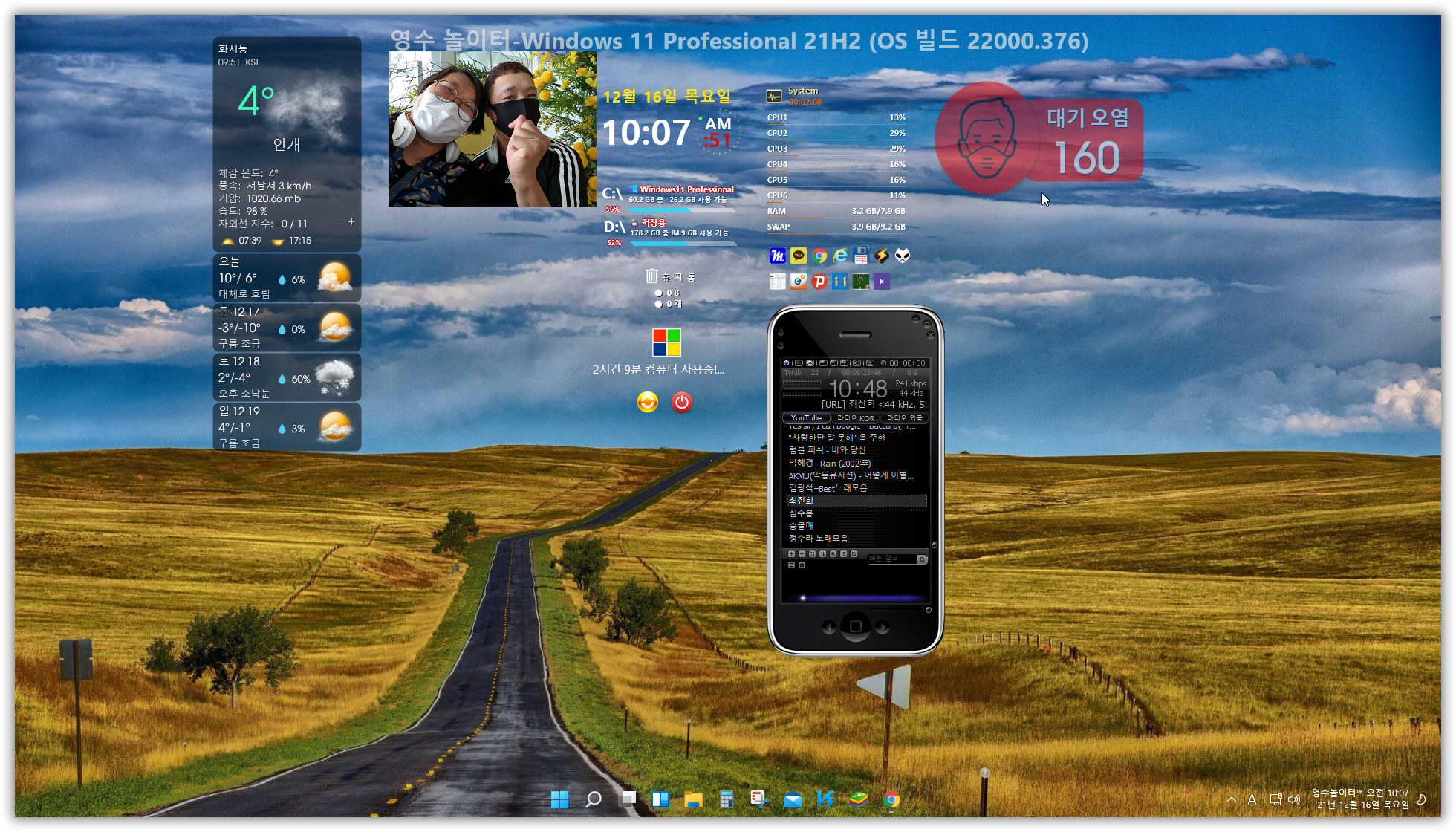Toggle the blue power dot in player
1456x832 pixels.
pyautogui.click(x=786, y=363)
